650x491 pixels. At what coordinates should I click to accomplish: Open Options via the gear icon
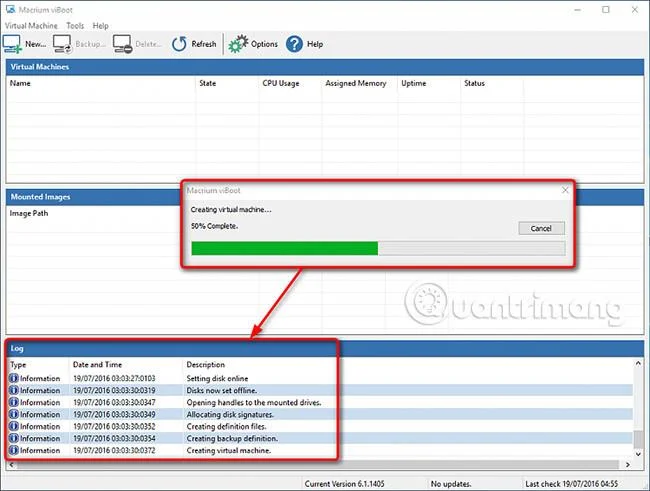[x=238, y=44]
